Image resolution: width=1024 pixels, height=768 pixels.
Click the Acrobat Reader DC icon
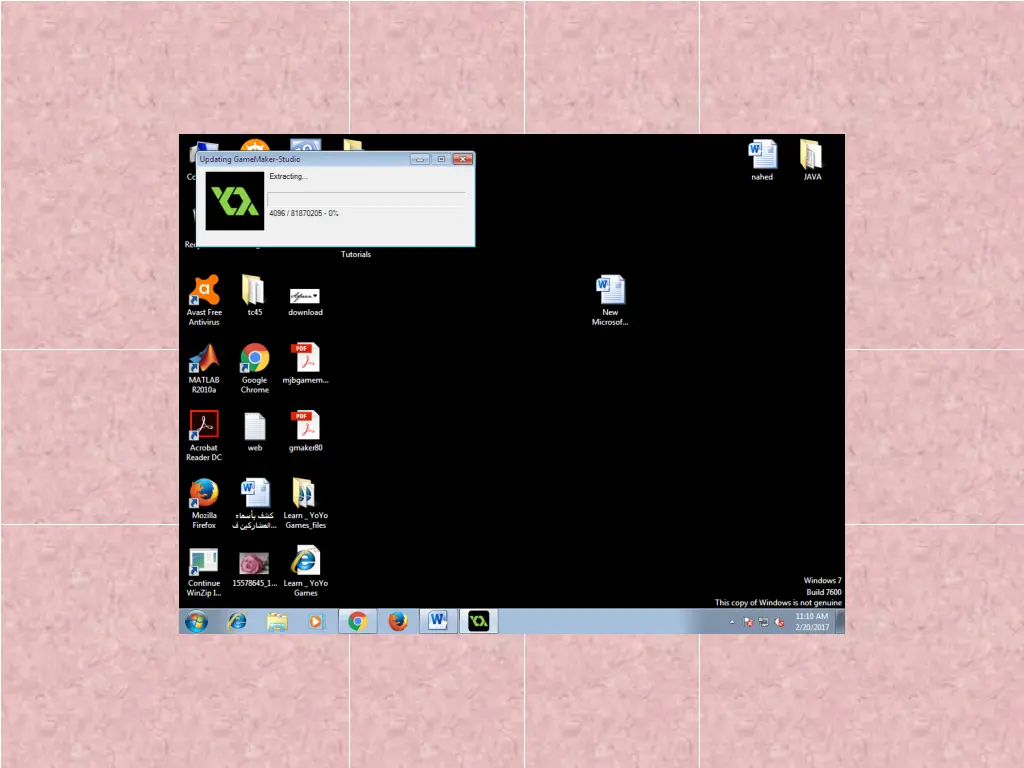204,427
